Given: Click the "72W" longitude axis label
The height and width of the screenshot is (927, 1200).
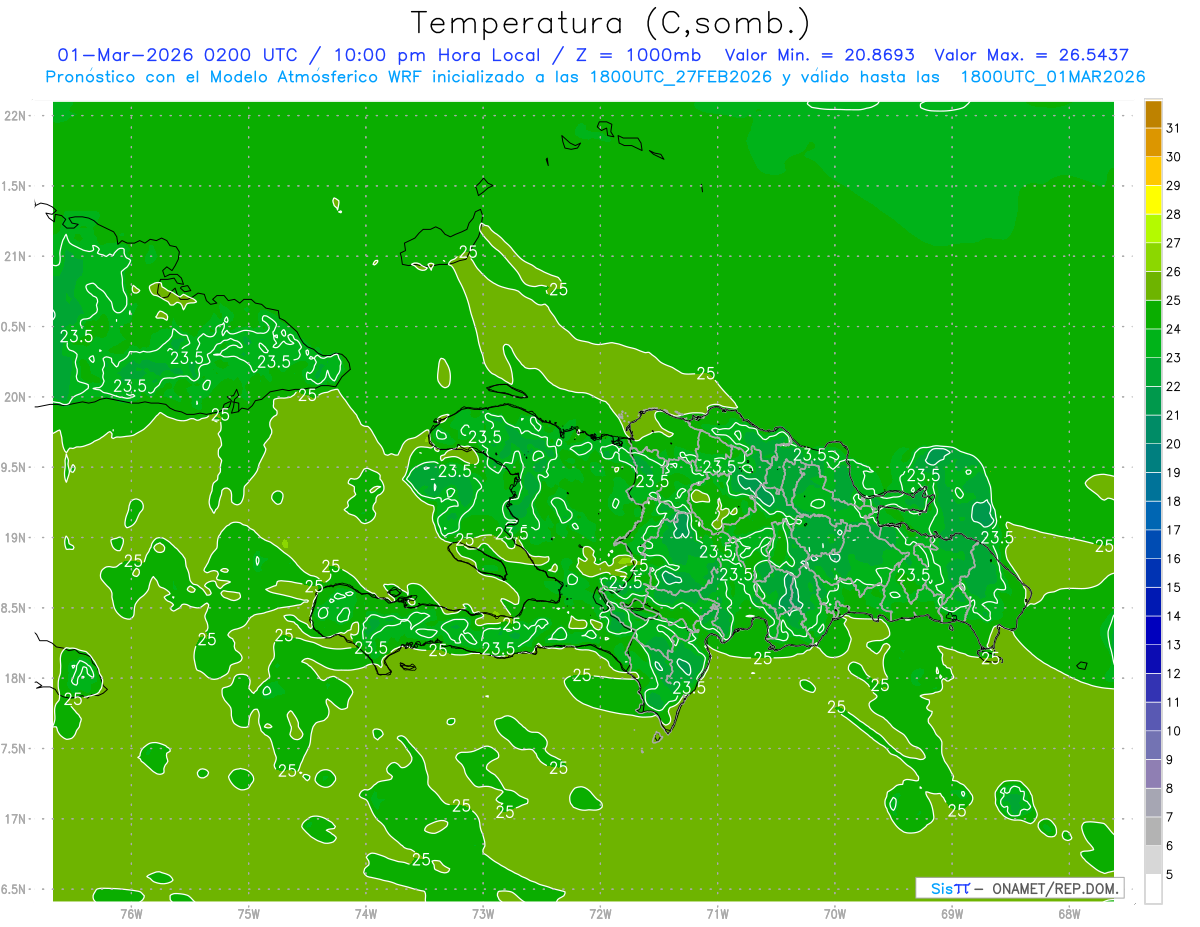Looking at the screenshot, I should (x=600, y=914).
